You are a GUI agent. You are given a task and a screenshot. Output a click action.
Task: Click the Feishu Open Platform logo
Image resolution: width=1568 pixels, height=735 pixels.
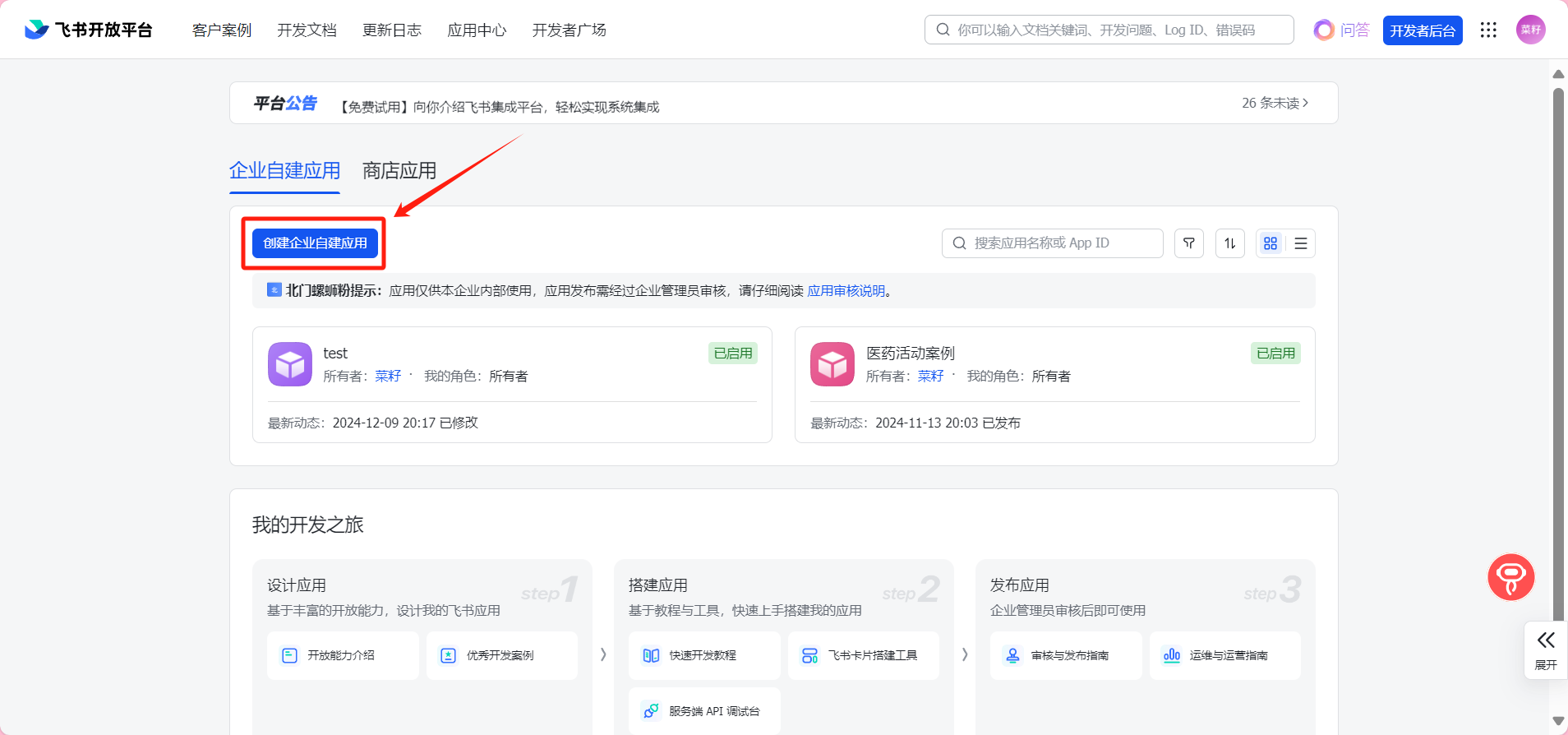point(88,30)
